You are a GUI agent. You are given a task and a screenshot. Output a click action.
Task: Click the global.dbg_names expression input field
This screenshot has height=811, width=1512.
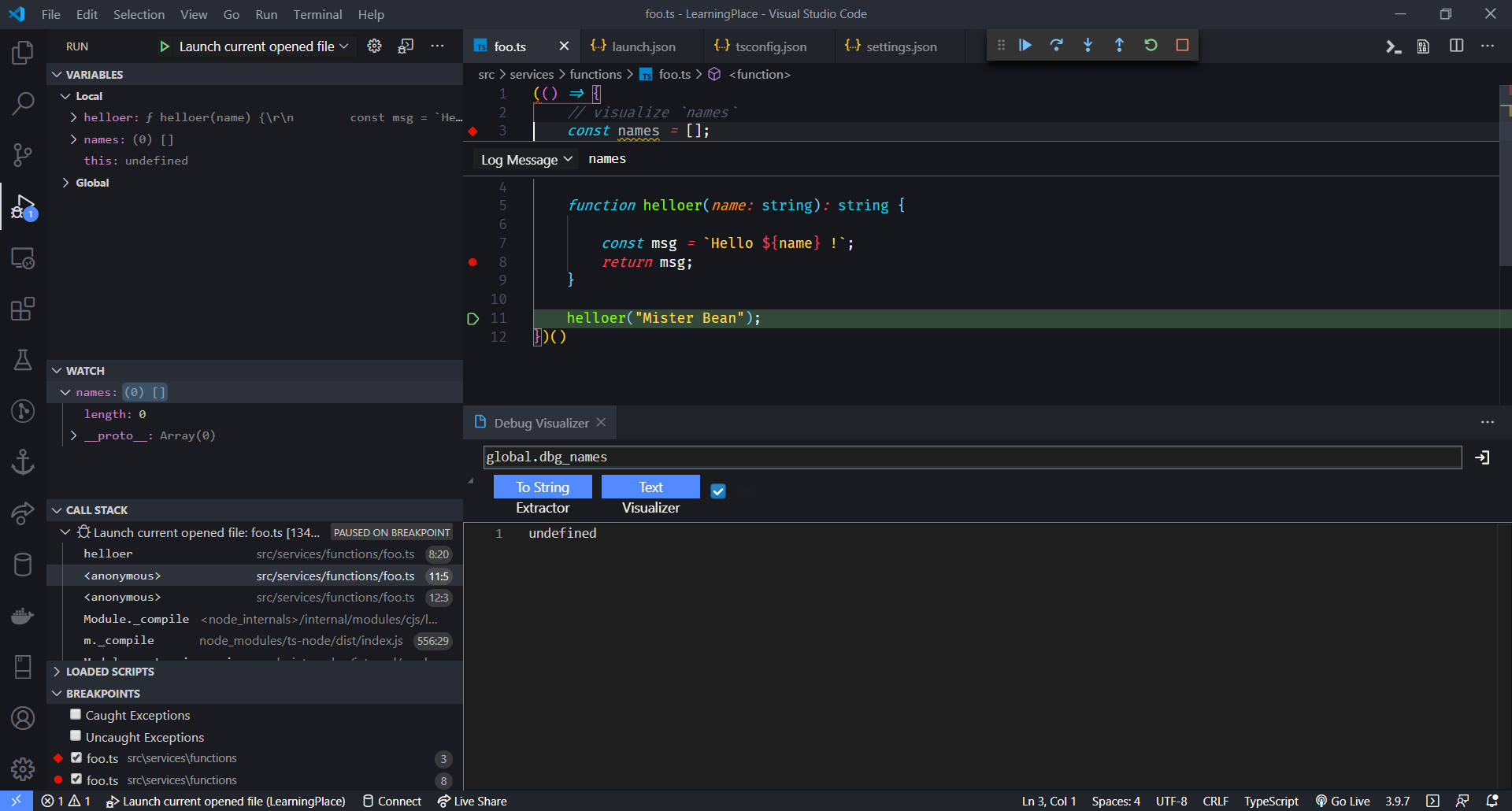pyautogui.click(x=972, y=457)
